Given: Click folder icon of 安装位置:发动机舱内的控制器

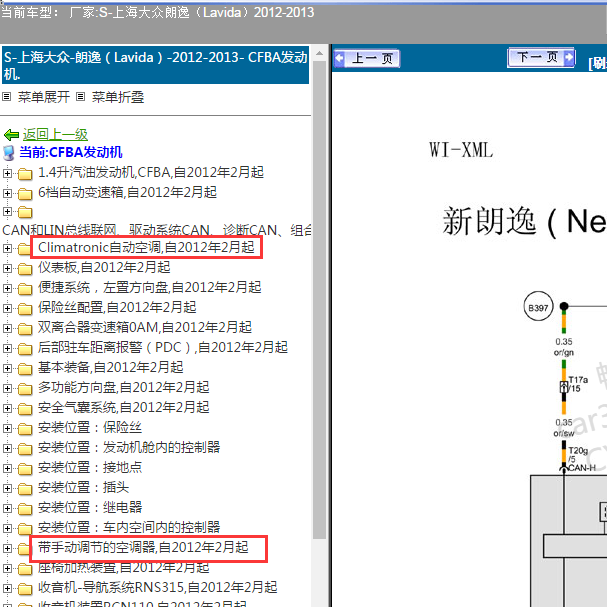Looking at the screenshot, I should pos(25,449).
